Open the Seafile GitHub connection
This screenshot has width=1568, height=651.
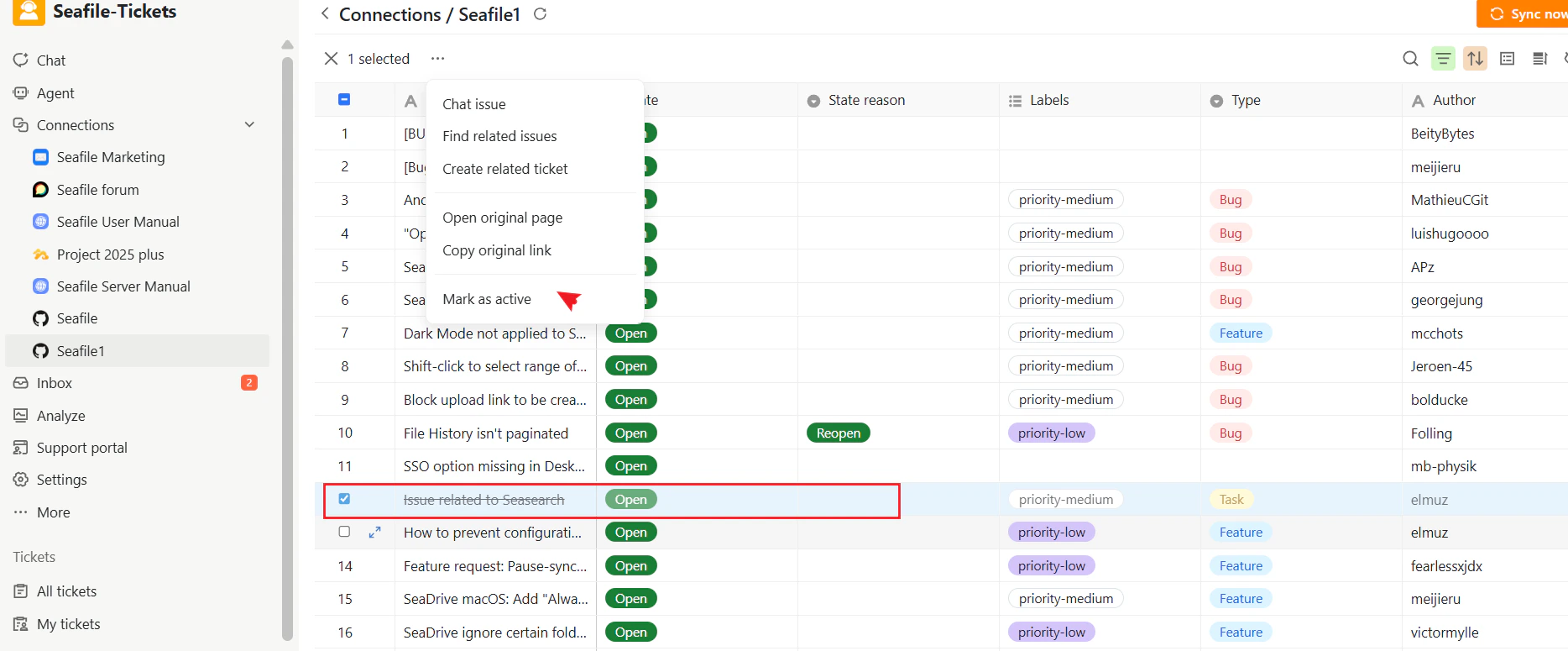coord(76,318)
